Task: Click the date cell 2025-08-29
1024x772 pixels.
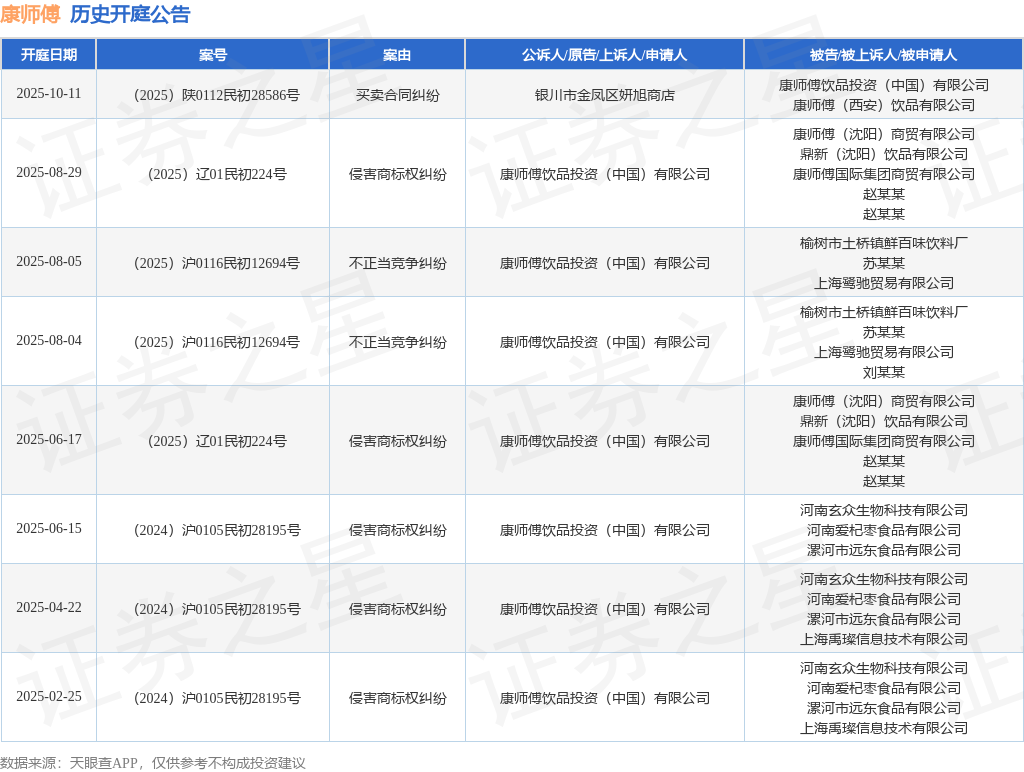Action: 49,172
